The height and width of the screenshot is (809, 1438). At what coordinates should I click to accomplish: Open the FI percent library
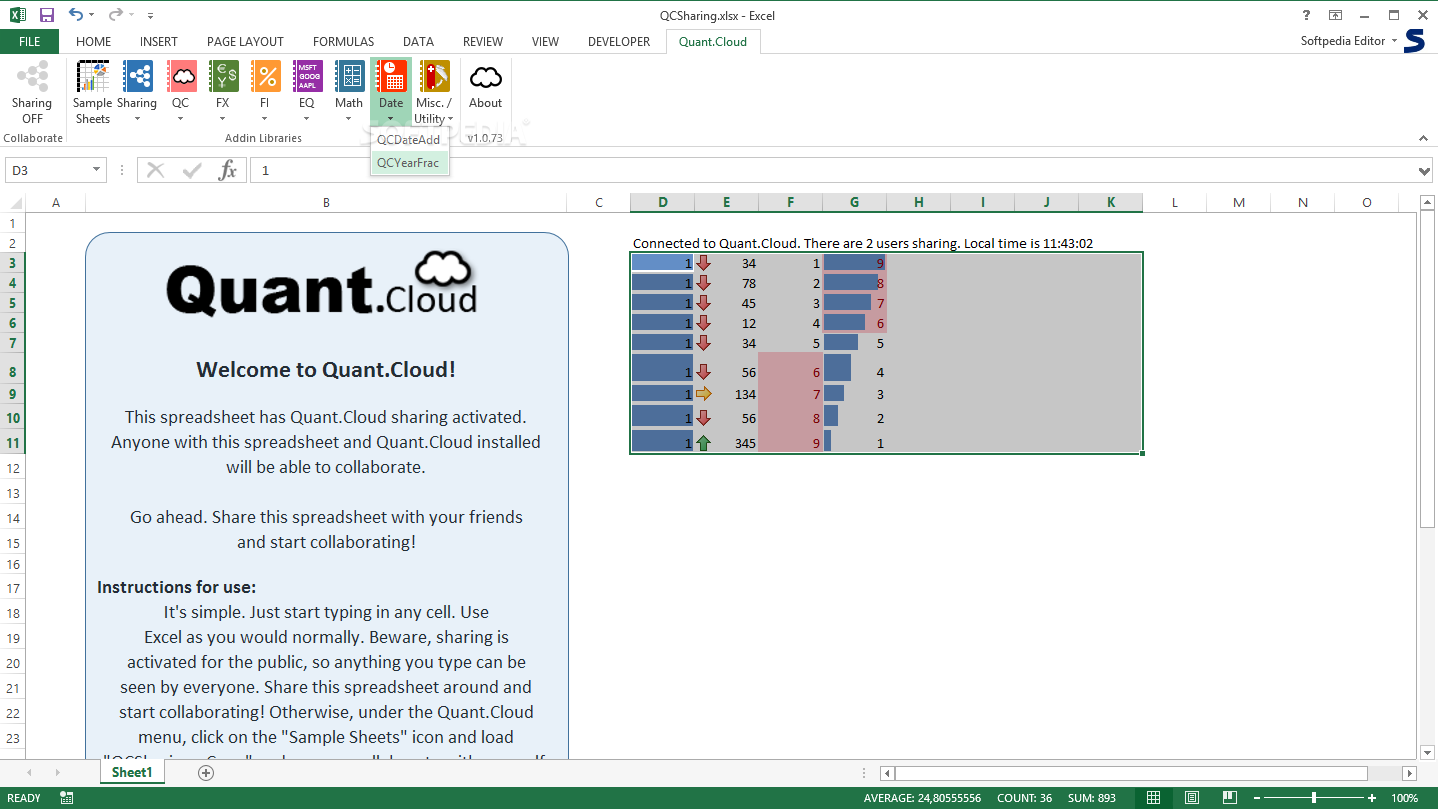[x=265, y=92]
